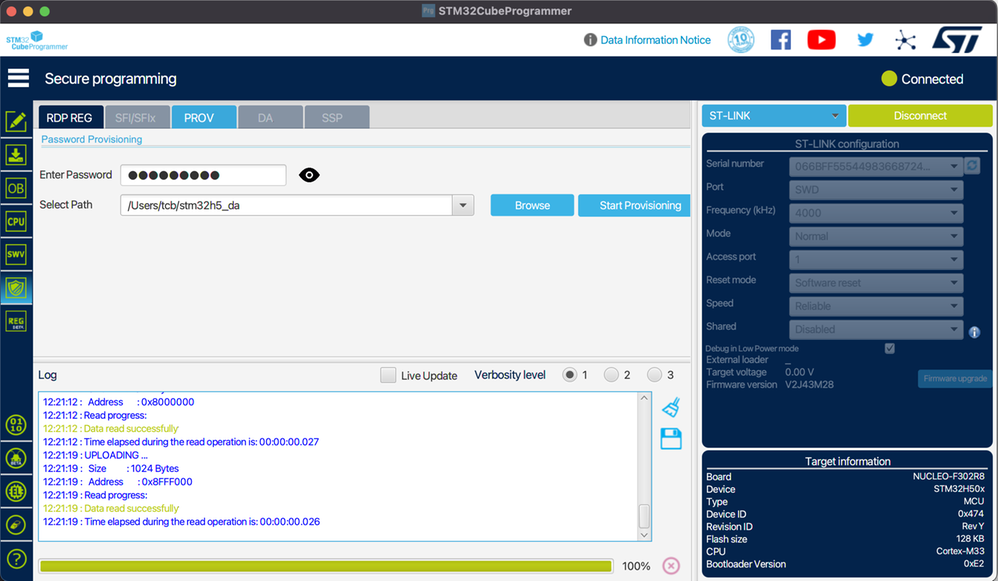998x581 pixels.
Task: Save log with the floppy disk icon
Action: click(671, 439)
